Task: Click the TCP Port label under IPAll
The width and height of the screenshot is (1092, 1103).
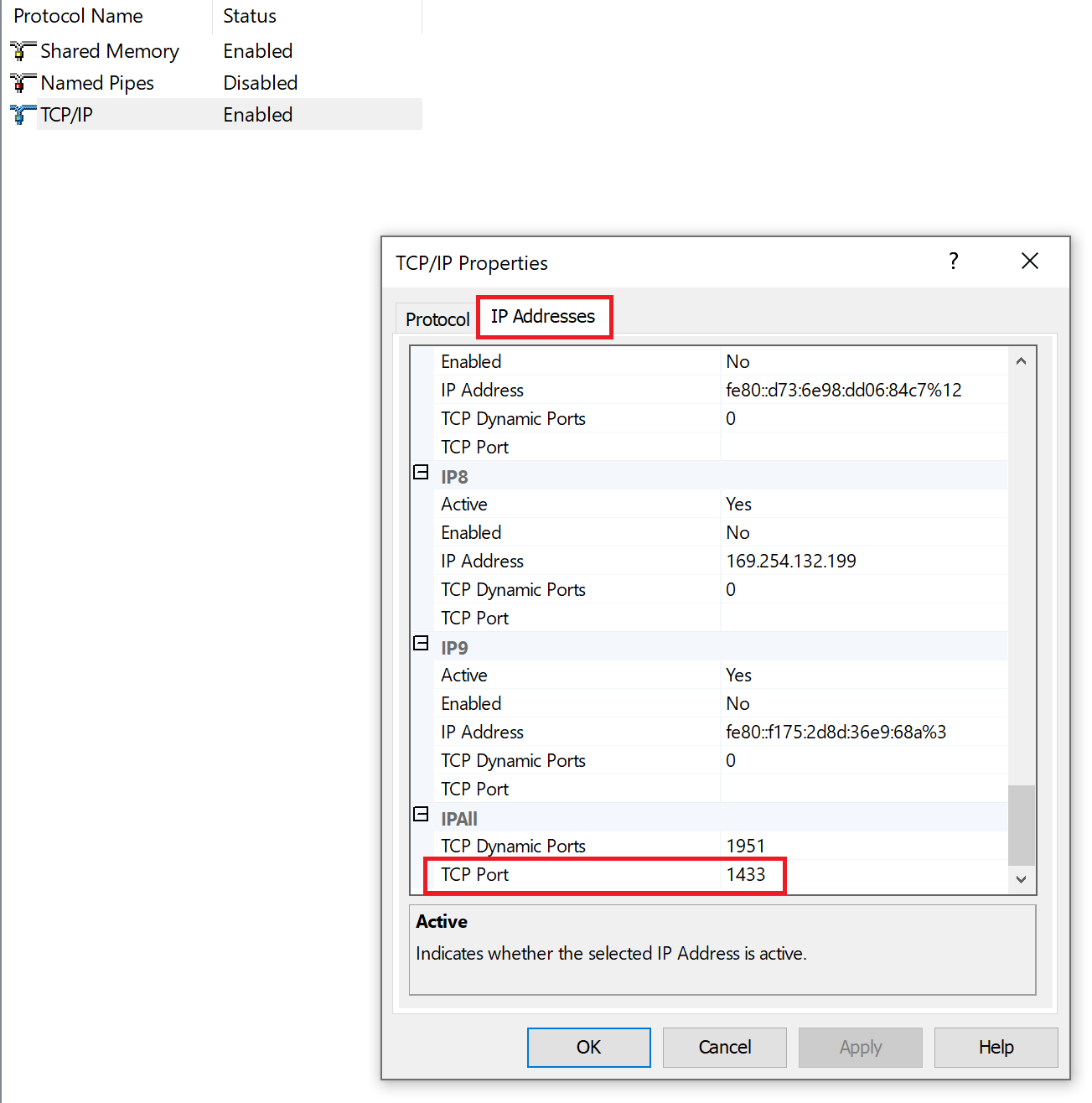Action: (x=475, y=875)
